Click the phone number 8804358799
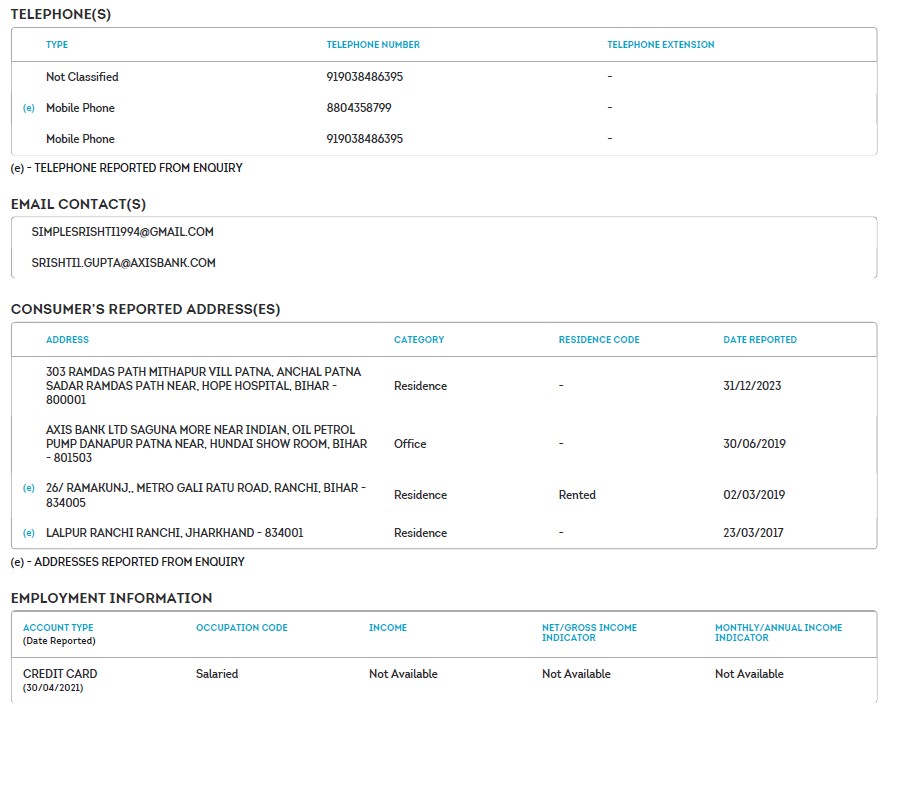 point(358,108)
